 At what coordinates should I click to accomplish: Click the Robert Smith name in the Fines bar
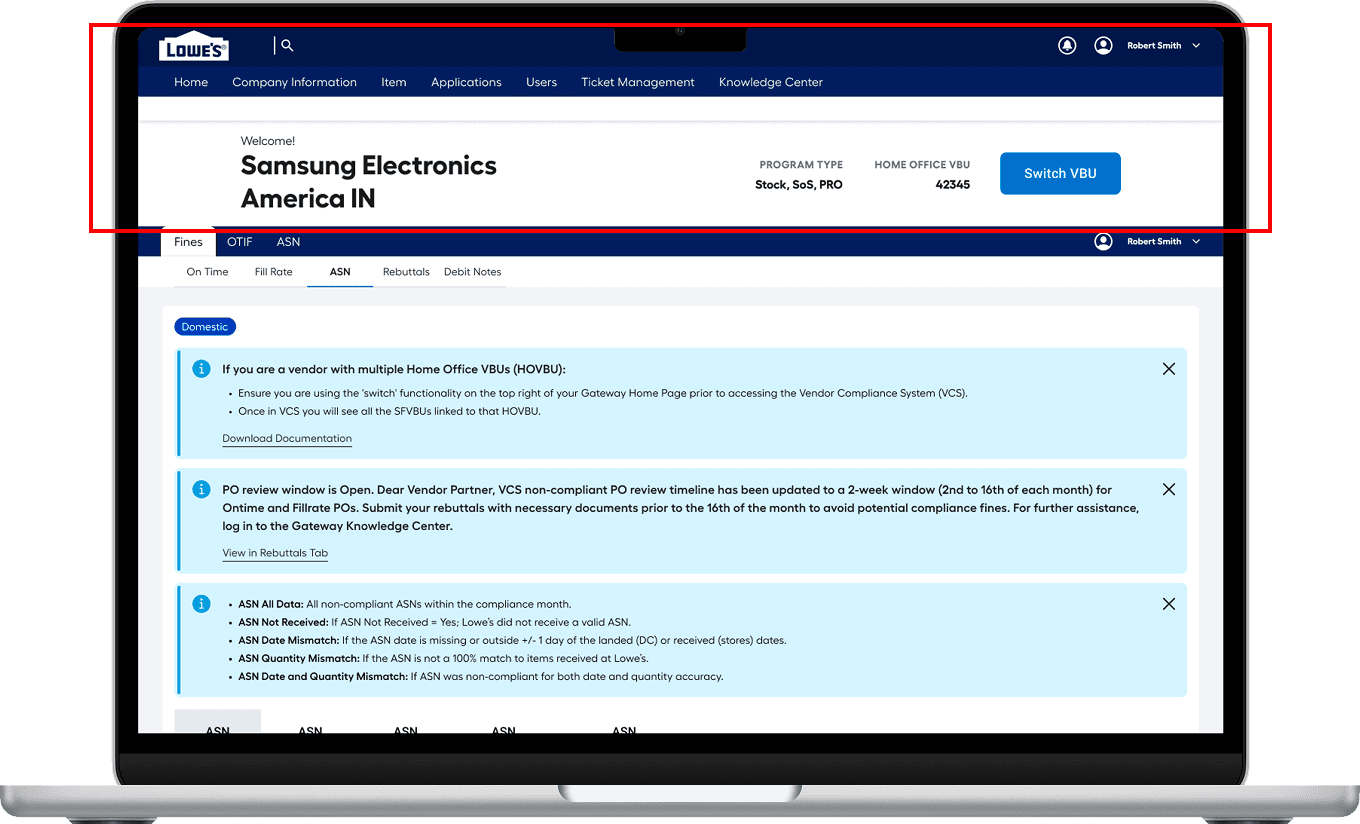pyautogui.click(x=1154, y=241)
